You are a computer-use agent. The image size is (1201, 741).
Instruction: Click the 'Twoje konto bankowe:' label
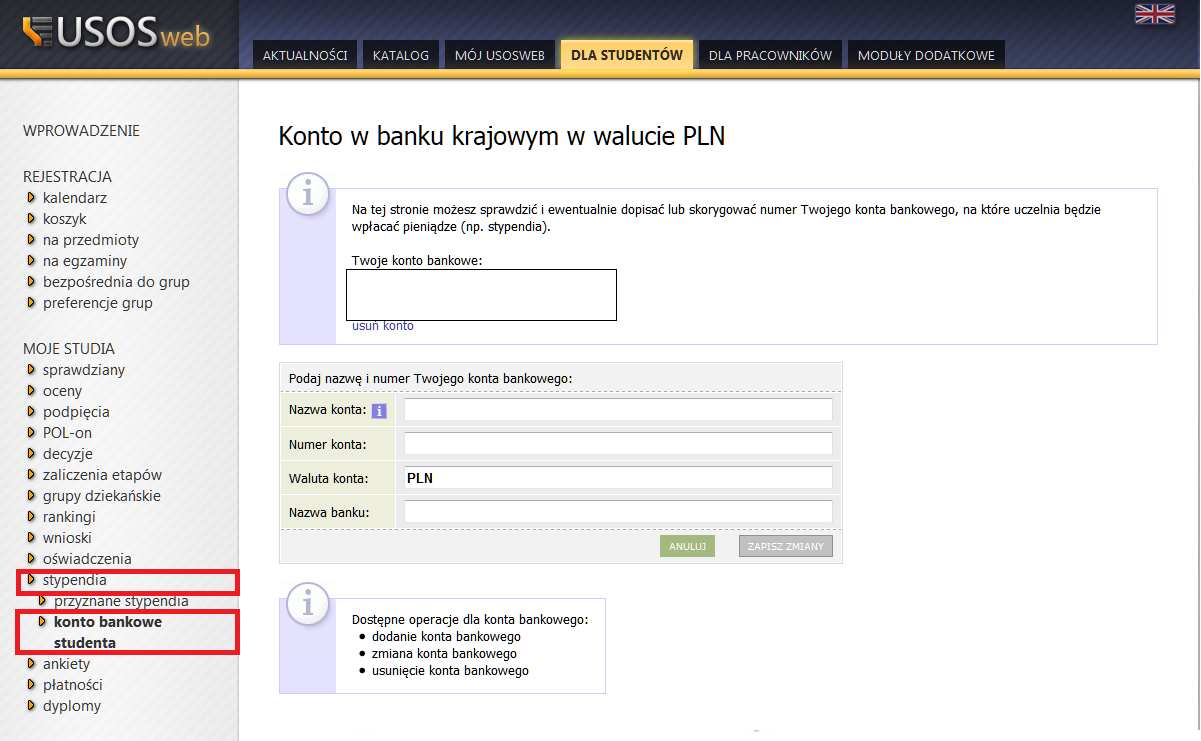click(x=417, y=261)
